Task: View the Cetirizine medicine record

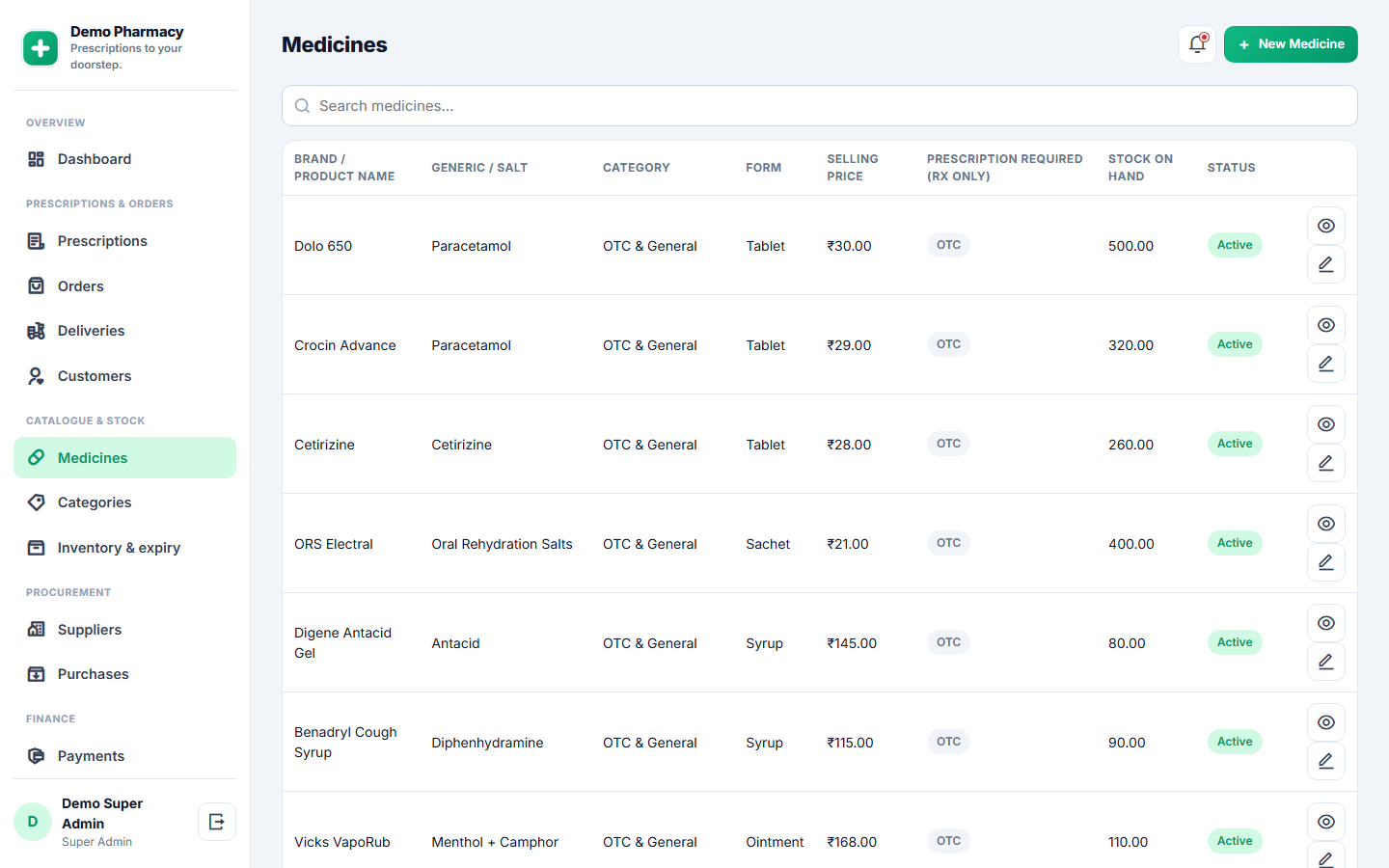Action: coord(1326,424)
